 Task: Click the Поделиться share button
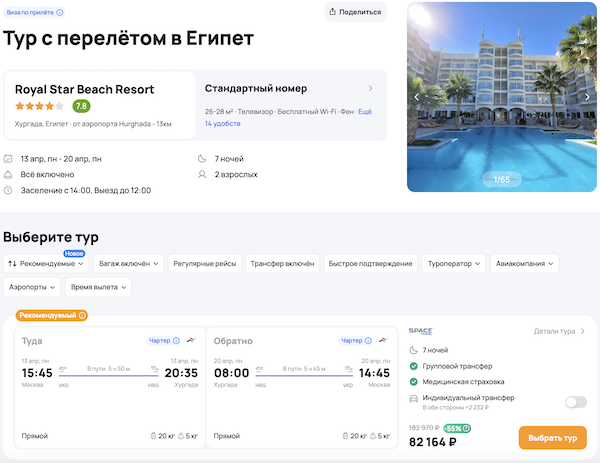357,12
